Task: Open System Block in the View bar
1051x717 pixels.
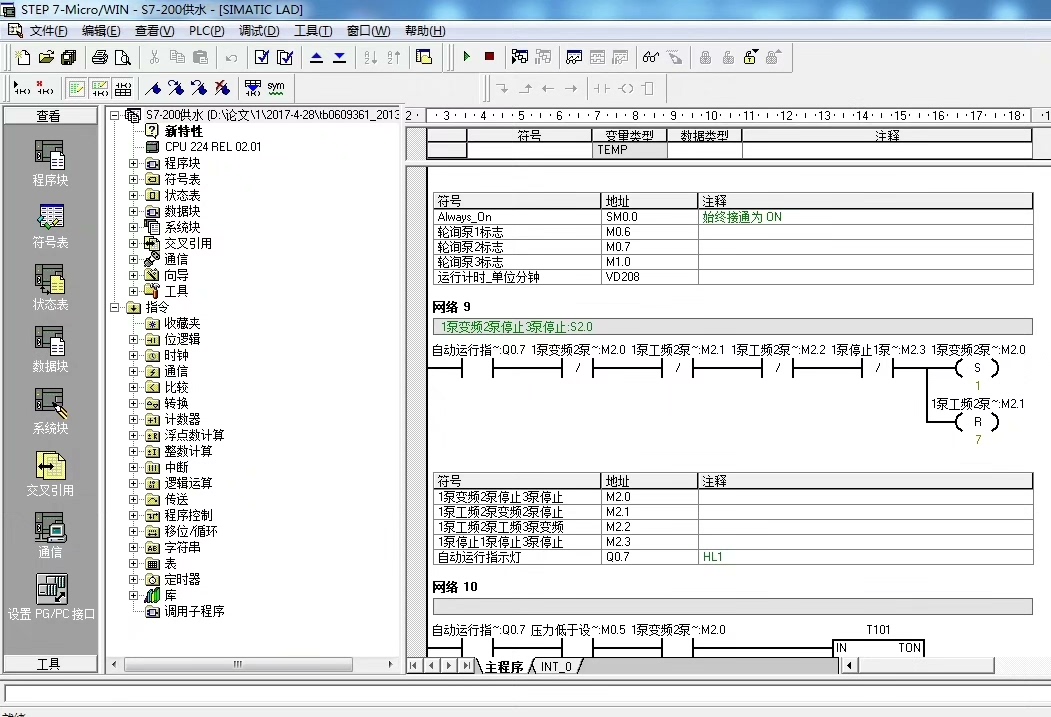Action: pyautogui.click(x=50, y=411)
